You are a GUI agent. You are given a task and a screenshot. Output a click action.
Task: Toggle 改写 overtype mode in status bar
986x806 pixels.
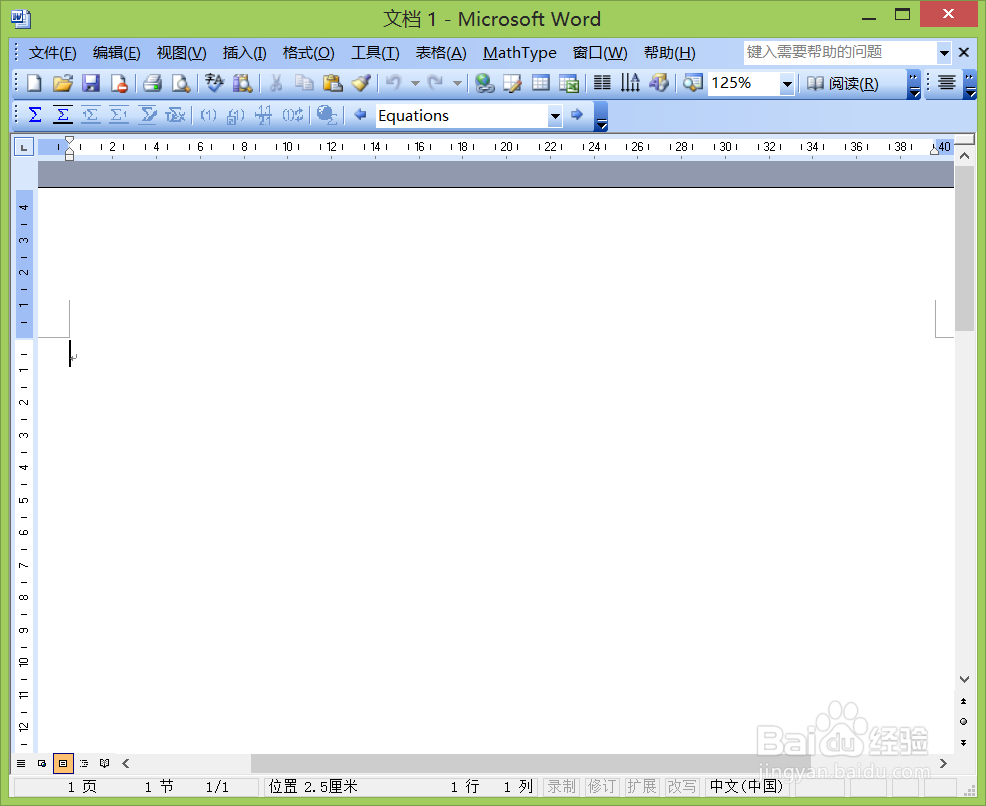(x=682, y=787)
